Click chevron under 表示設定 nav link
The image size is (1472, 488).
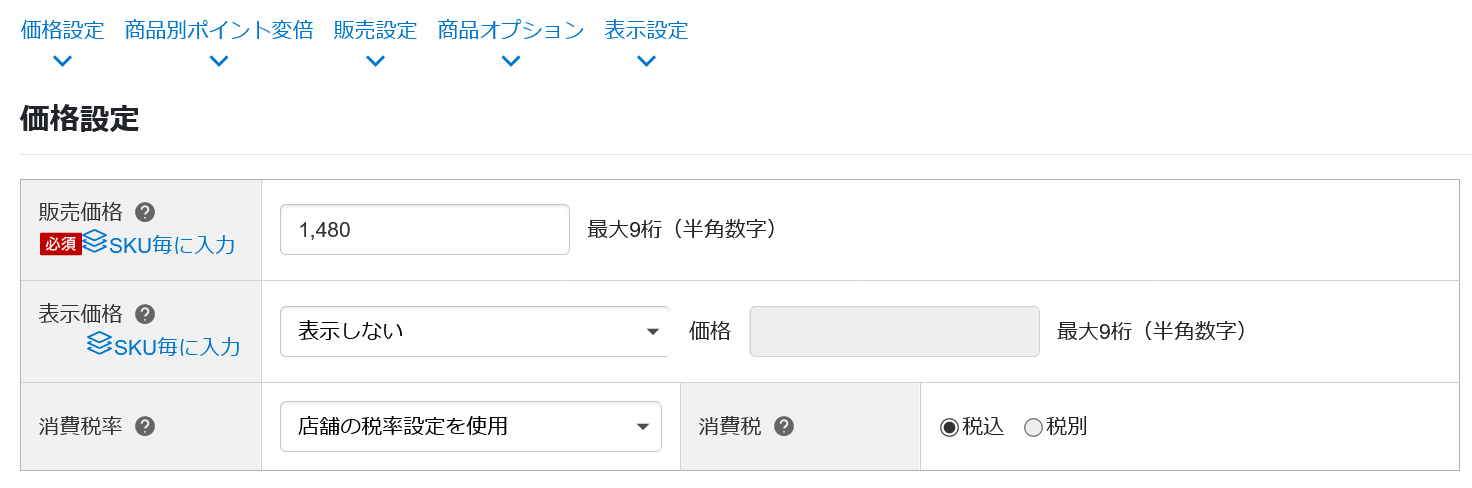point(646,61)
